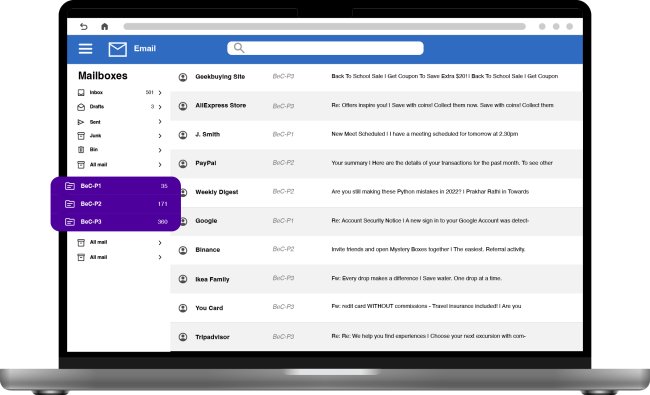Focus the email search field

coord(325,48)
